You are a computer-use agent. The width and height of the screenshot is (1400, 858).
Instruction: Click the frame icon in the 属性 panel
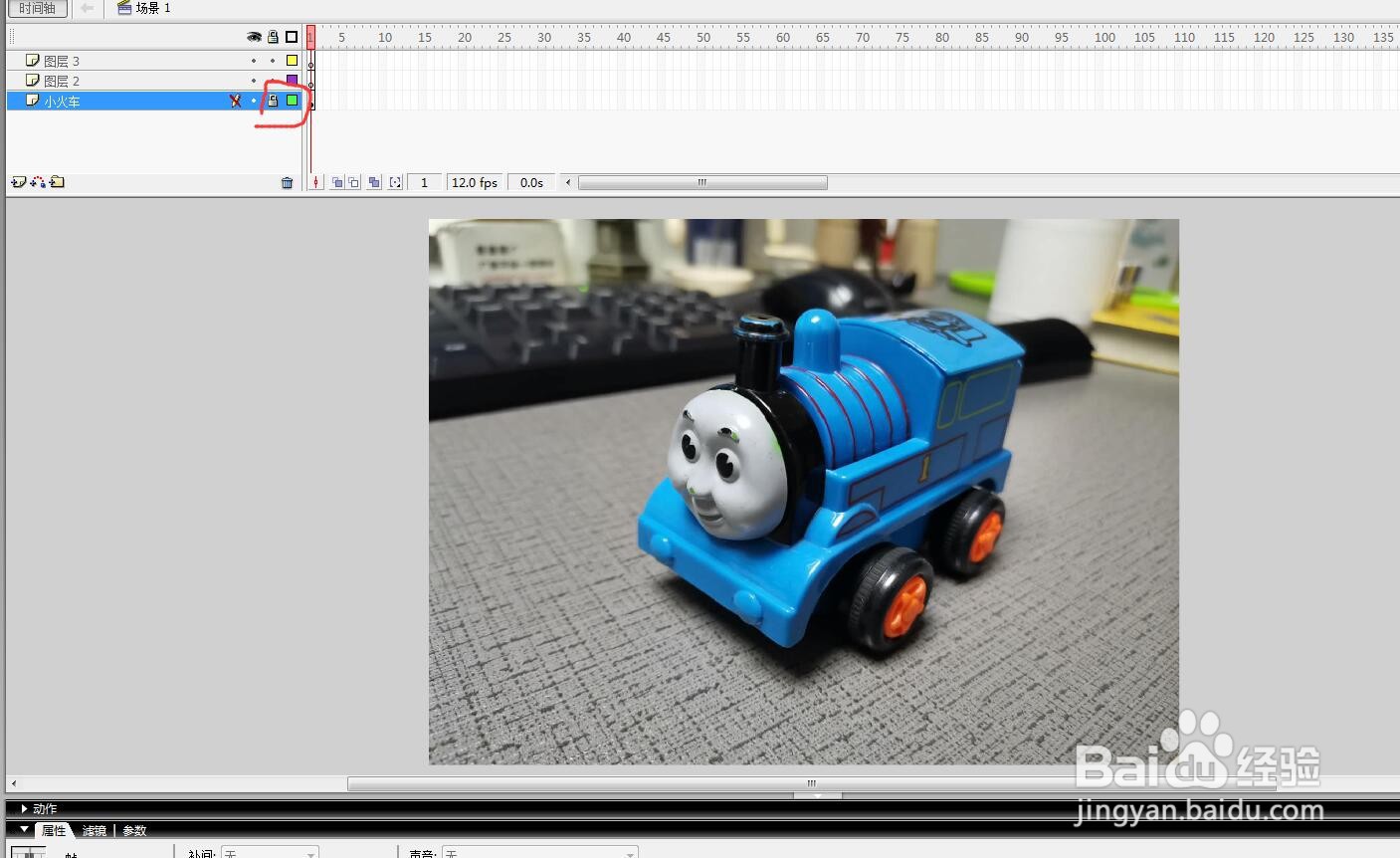pos(28,852)
